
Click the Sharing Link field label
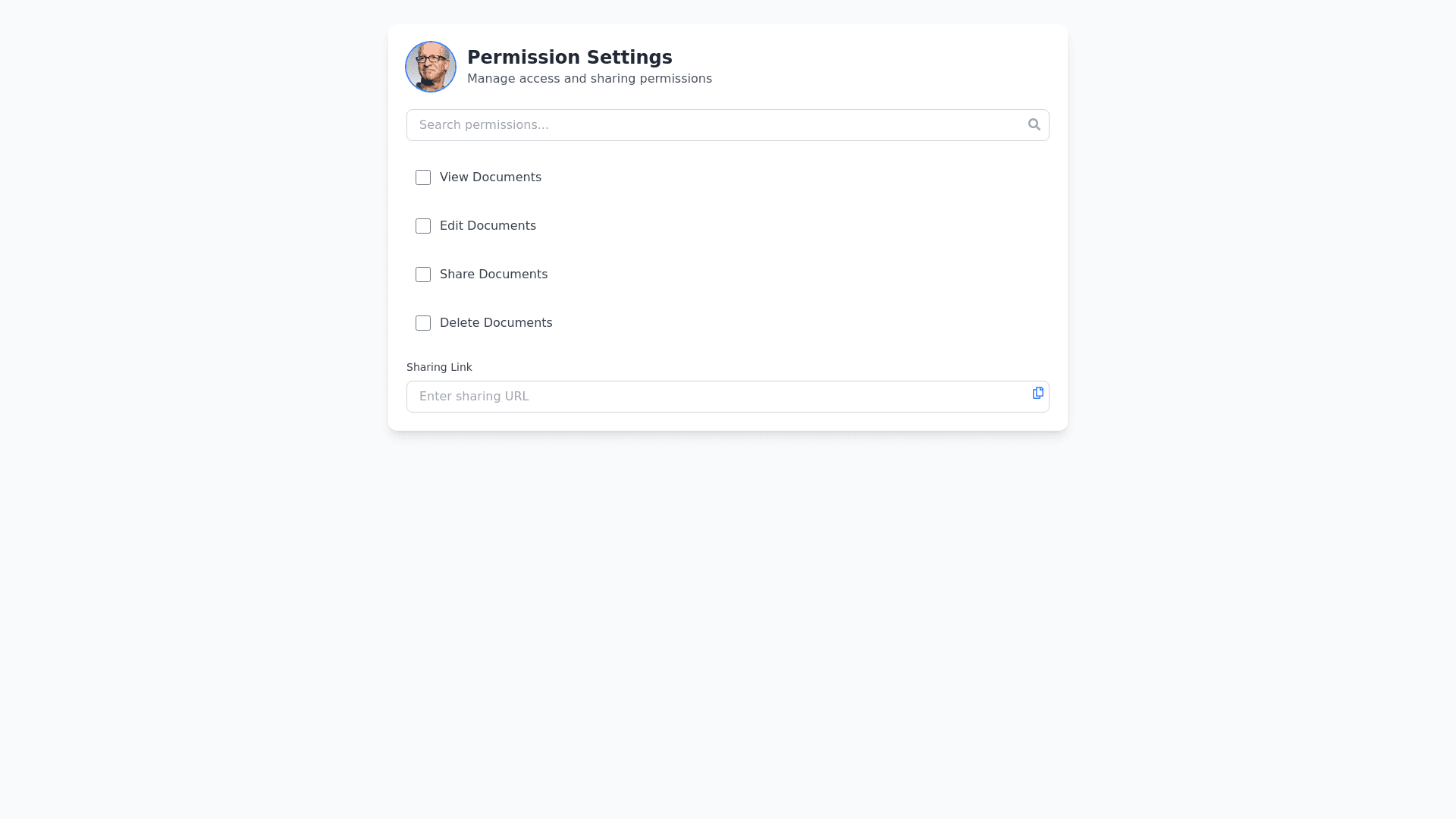[x=439, y=367]
